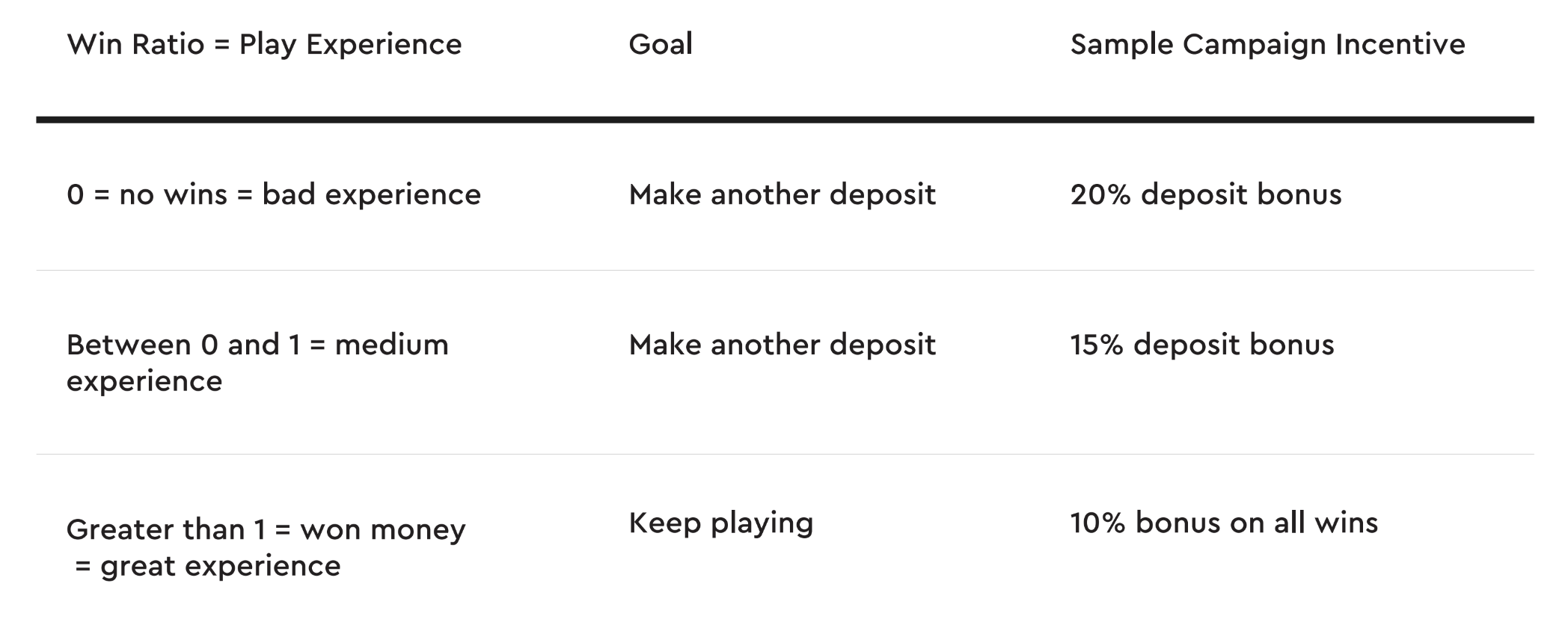
Task: Click the 'Sample Campaign Incentive' column header
Action: tap(1267, 45)
